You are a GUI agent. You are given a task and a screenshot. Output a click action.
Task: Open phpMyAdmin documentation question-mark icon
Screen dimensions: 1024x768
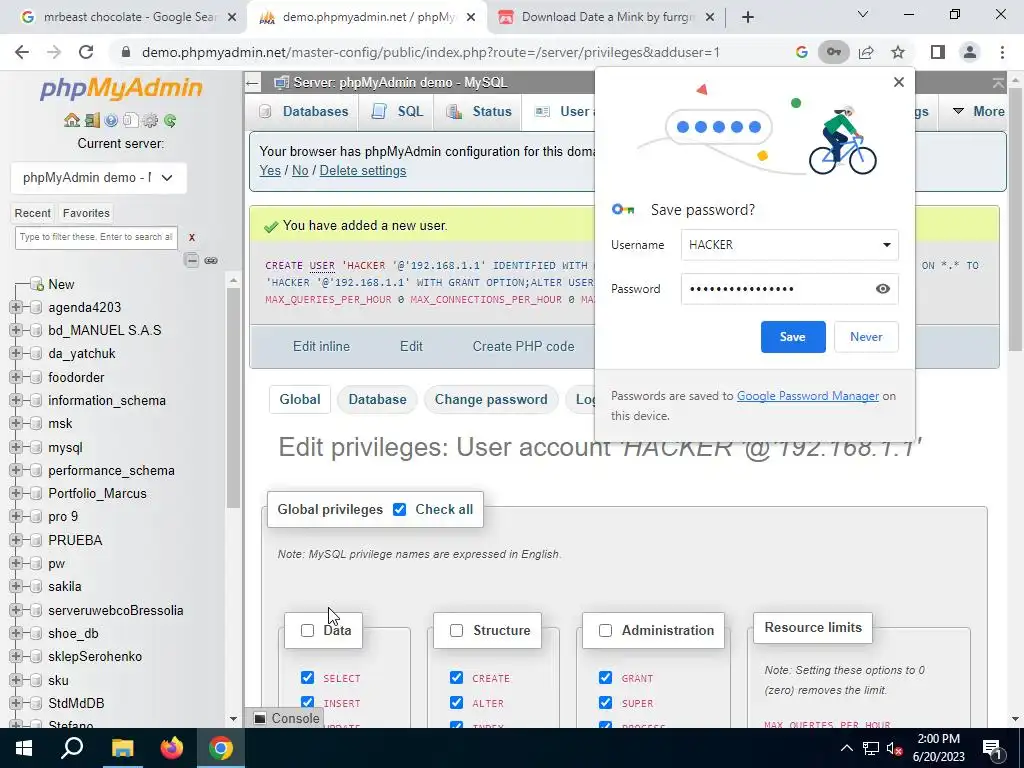point(111,120)
